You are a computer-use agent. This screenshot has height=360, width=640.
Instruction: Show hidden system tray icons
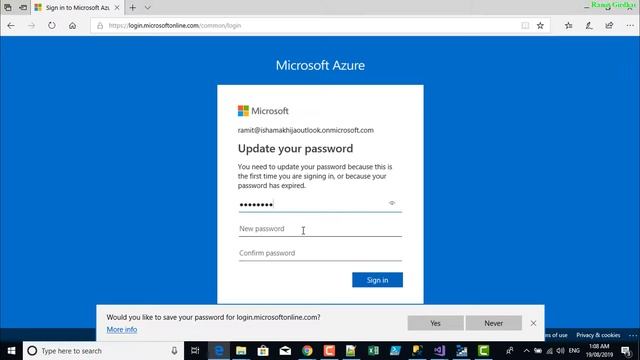pos(527,351)
